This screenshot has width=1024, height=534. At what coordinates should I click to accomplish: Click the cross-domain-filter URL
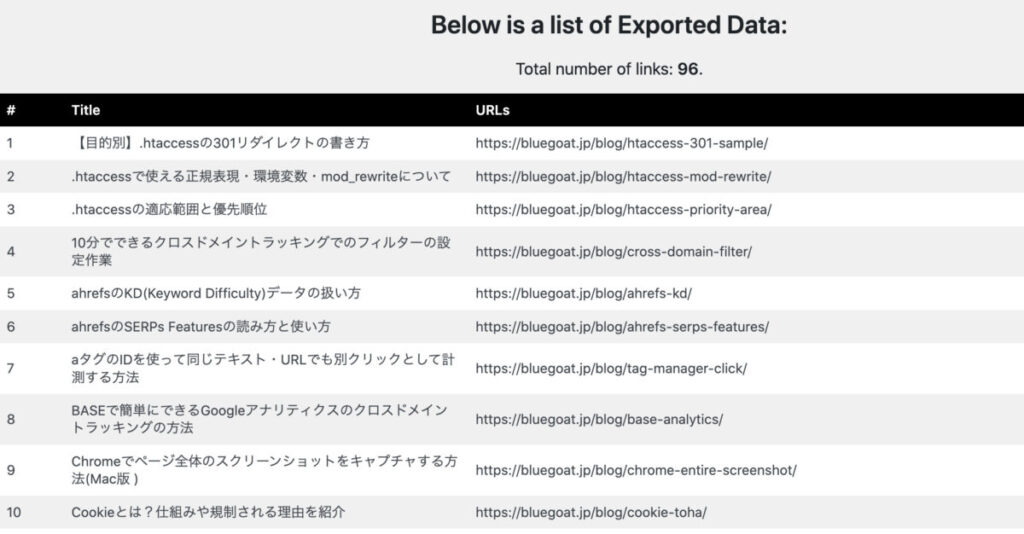click(613, 251)
